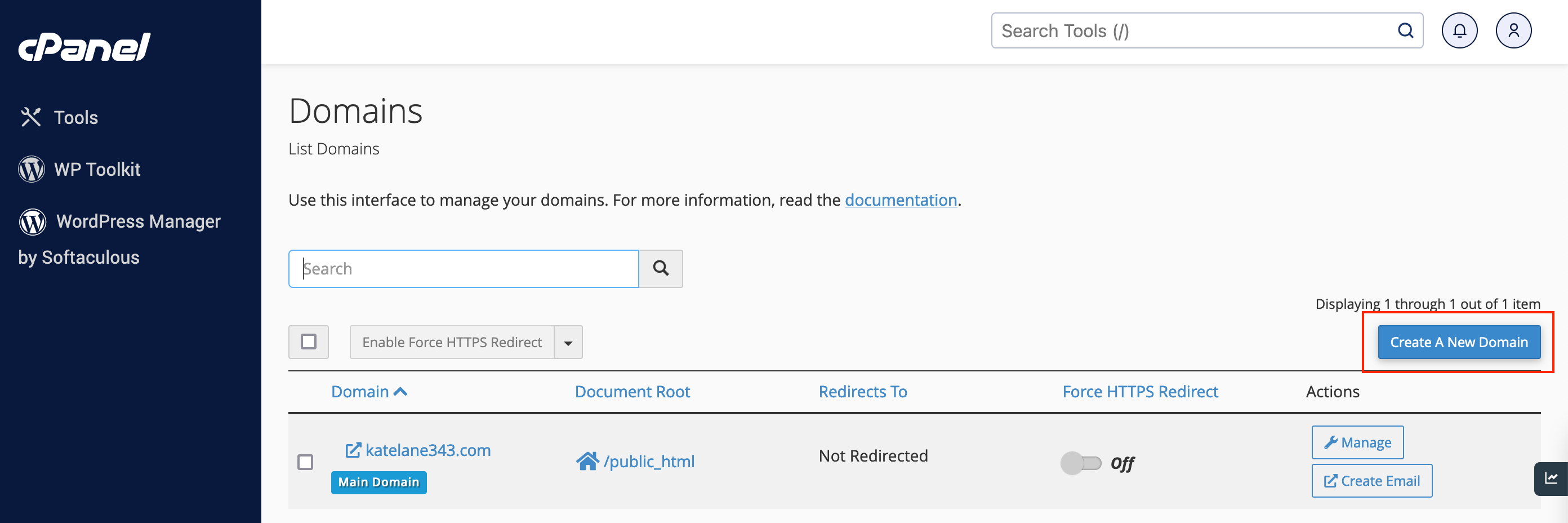Click the WordPress Manager logo icon
Screen dimensions: 1568x523
pyautogui.click(x=32, y=221)
